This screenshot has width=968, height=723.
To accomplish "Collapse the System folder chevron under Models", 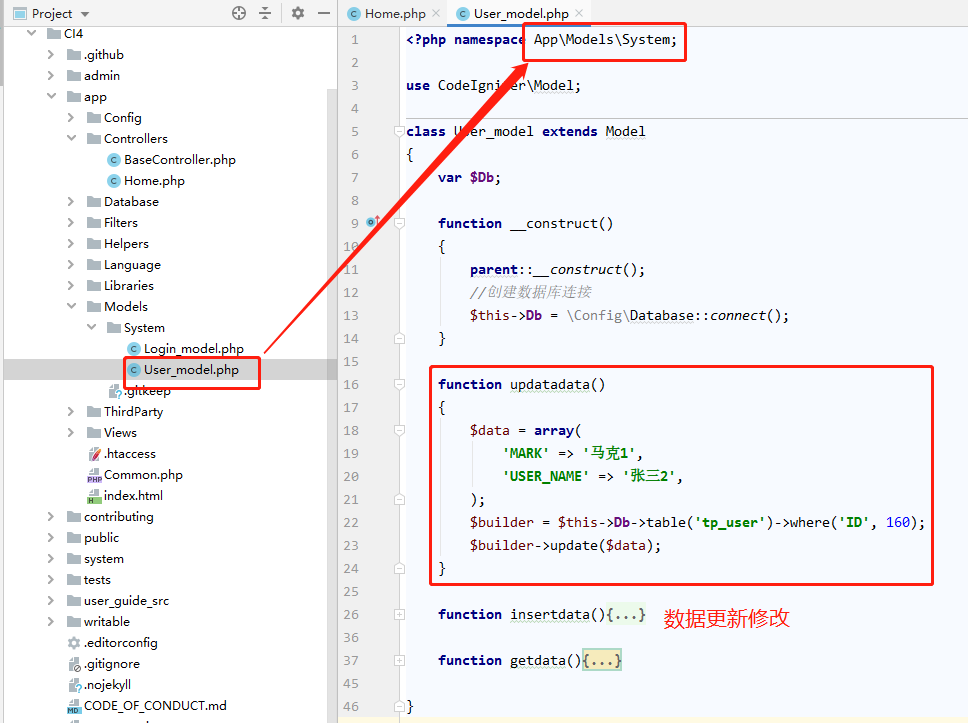I will pyautogui.click(x=91, y=327).
